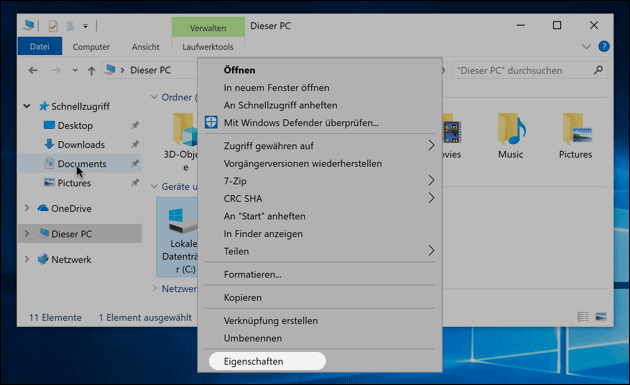Open the Laufwerktools tab
The image size is (630, 385).
(x=208, y=47)
